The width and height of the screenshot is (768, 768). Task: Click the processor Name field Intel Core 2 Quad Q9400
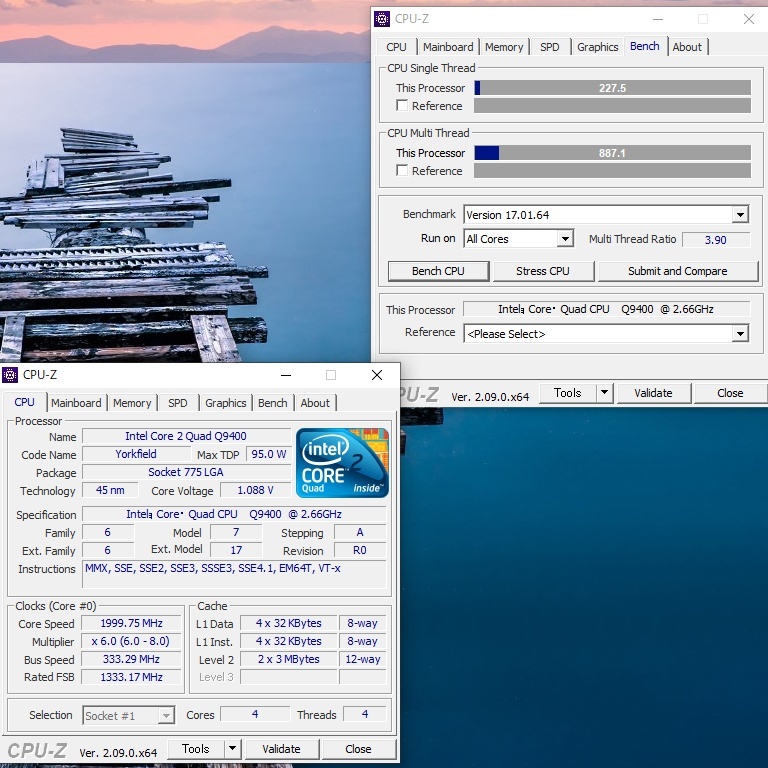pos(186,436)
